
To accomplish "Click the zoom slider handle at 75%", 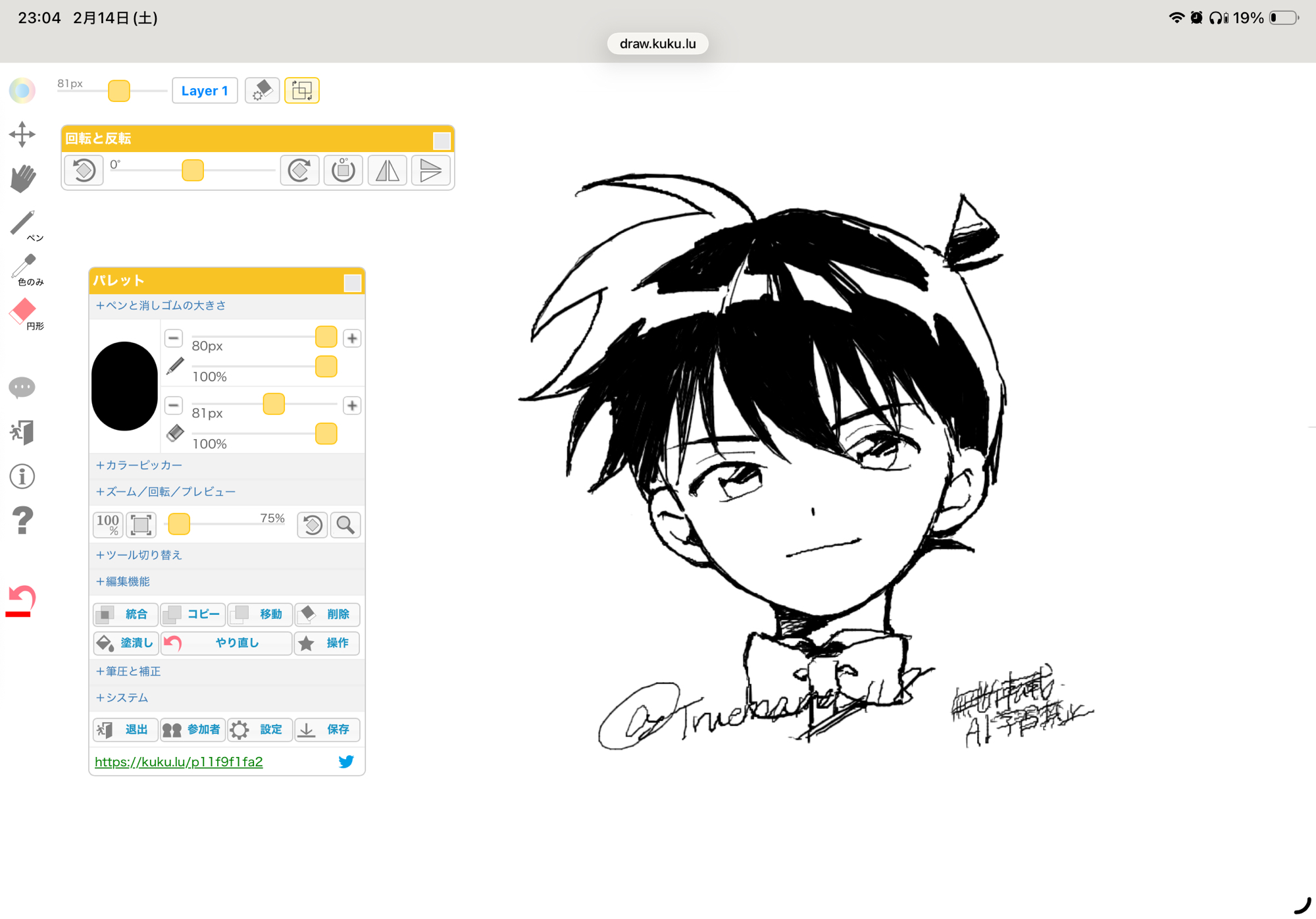I will [179, 524].
